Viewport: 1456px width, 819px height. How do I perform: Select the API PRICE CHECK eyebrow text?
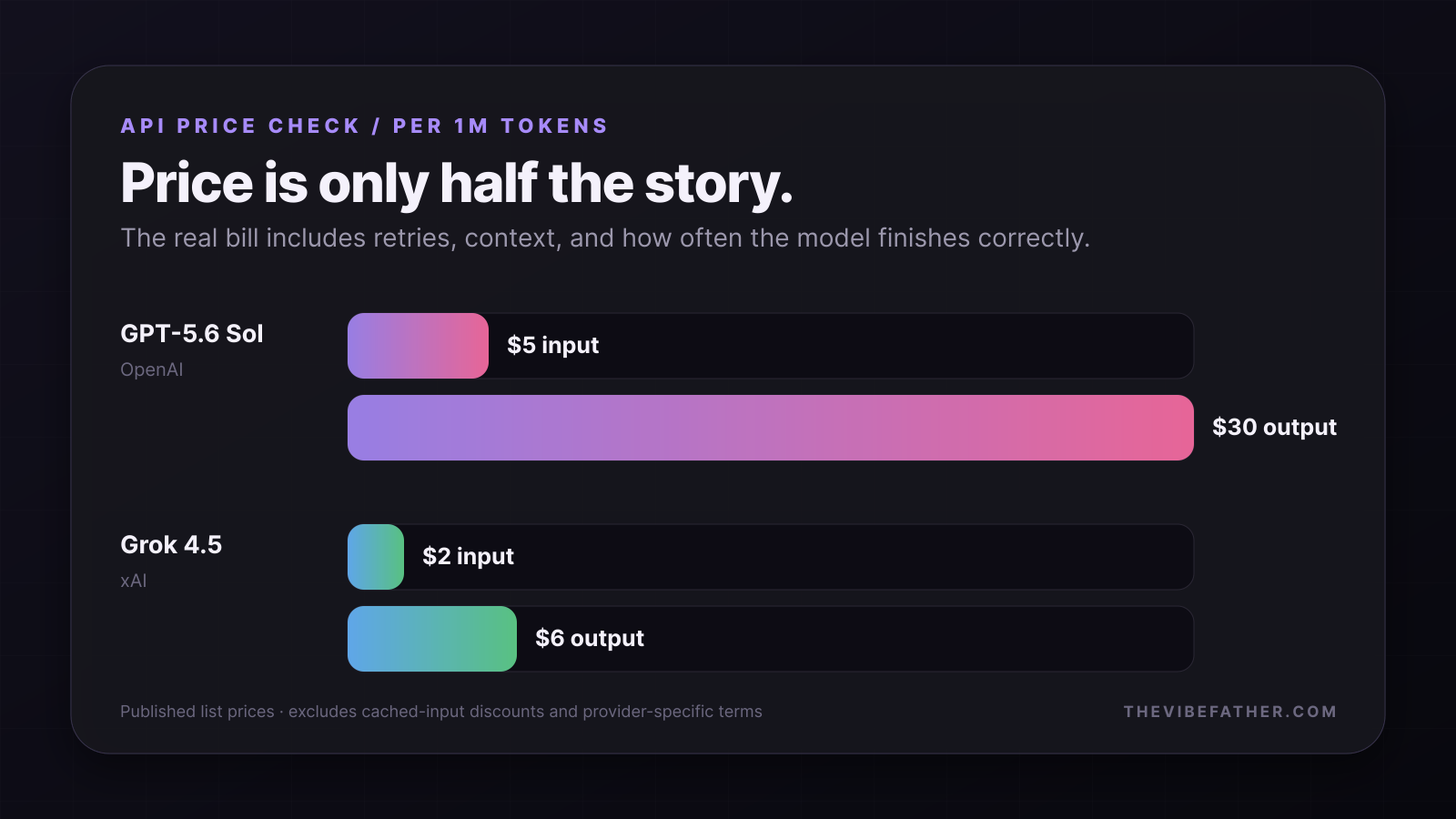point(364,126)
